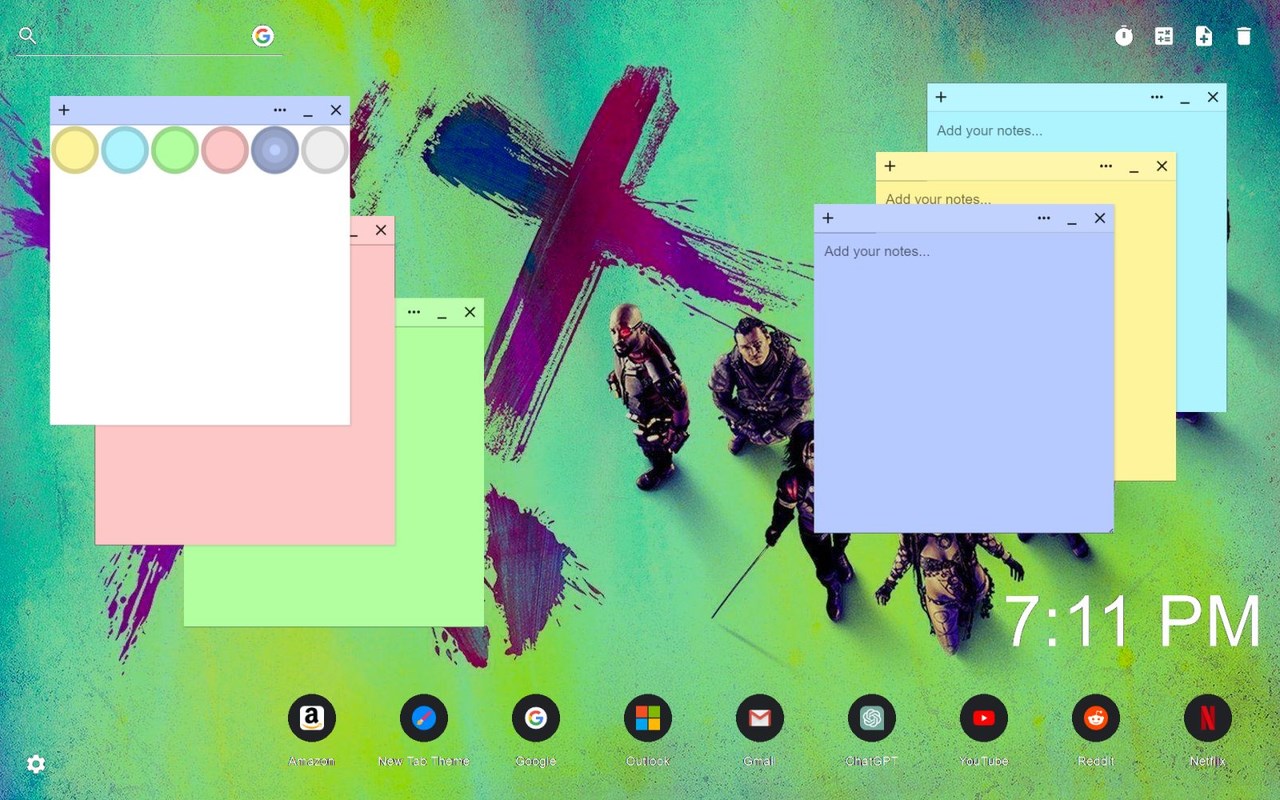The height and width of the screenshot is (800, 1280).
Task: Open the Amazon shortcut
Action: (x=312, y=718)
